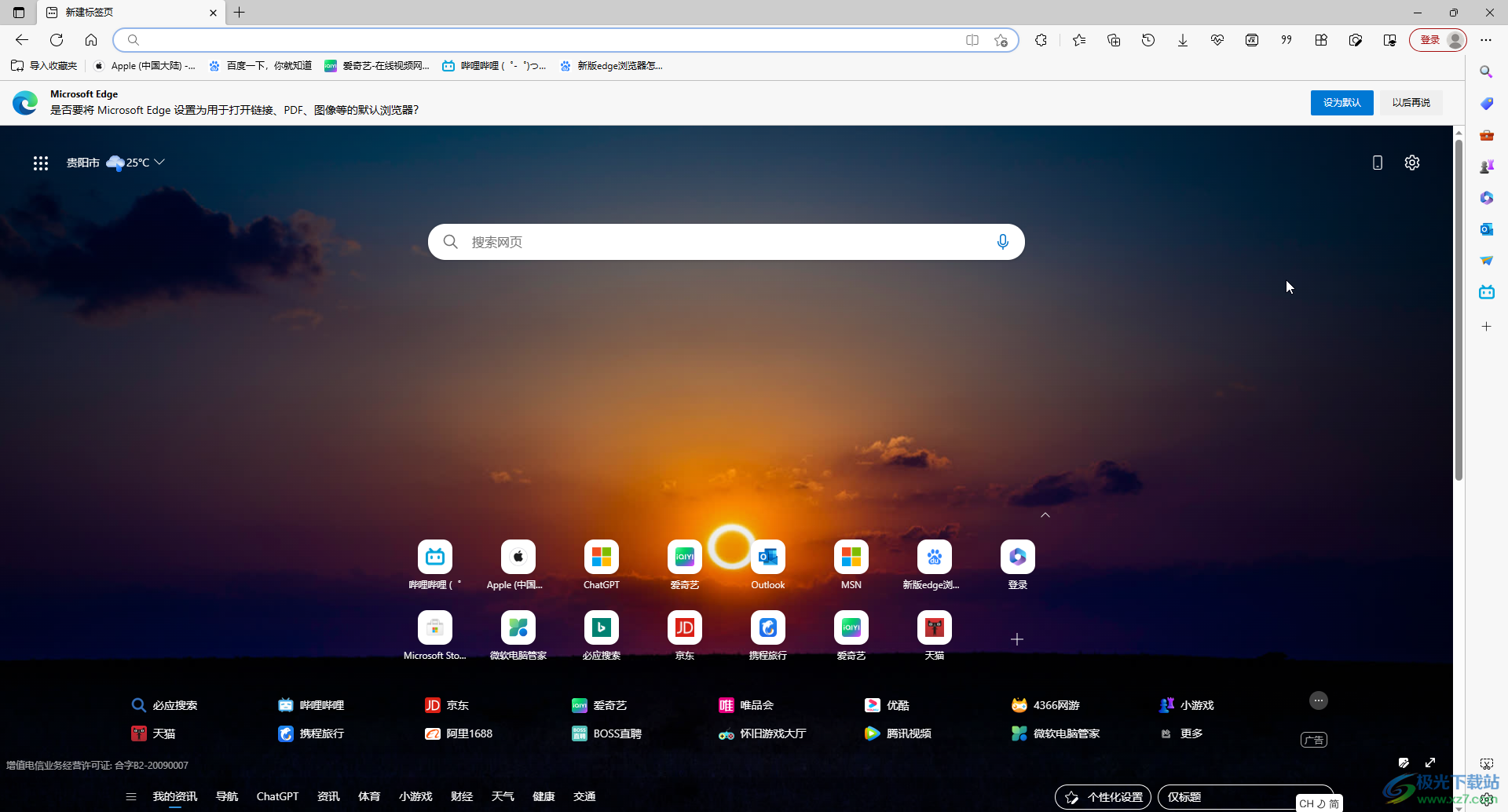Open the Extensions puzzle-piece icon

[1041, 40]
